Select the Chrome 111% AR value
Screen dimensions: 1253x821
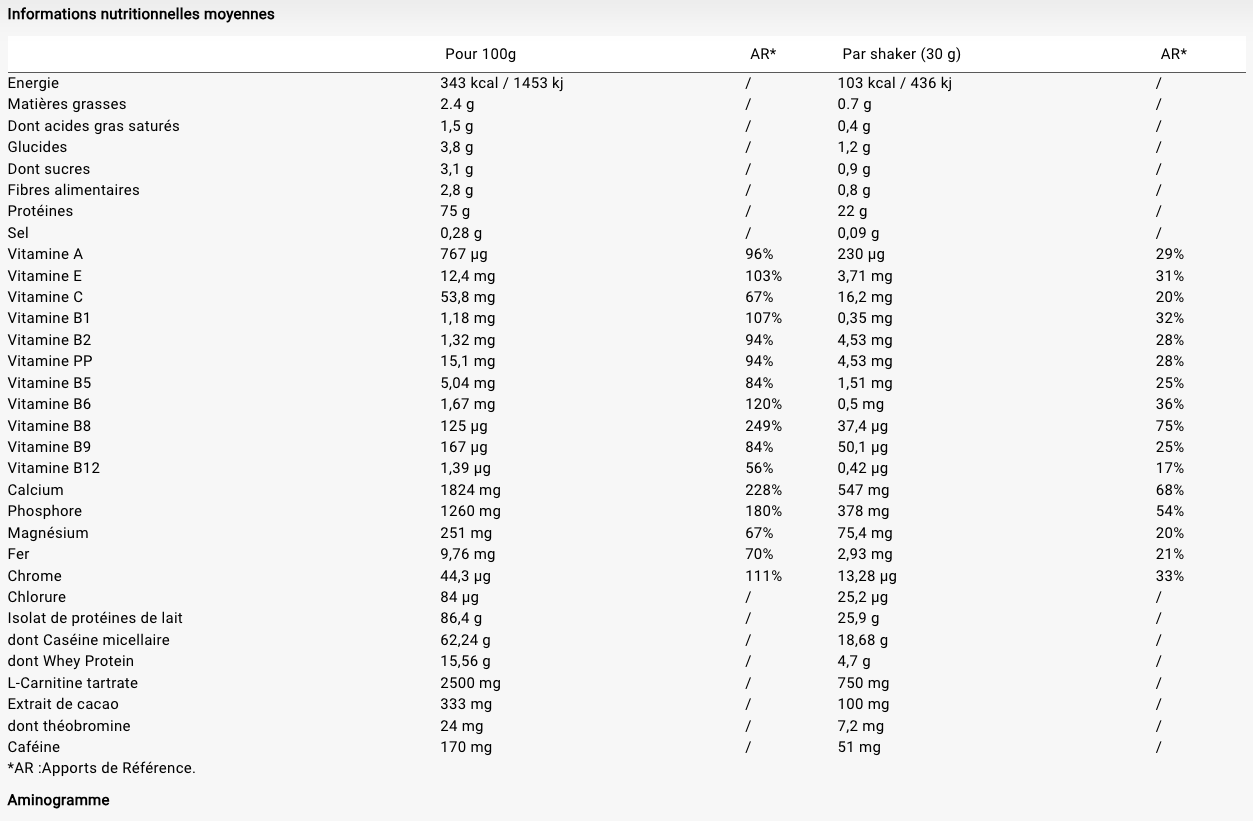[764, 576]
